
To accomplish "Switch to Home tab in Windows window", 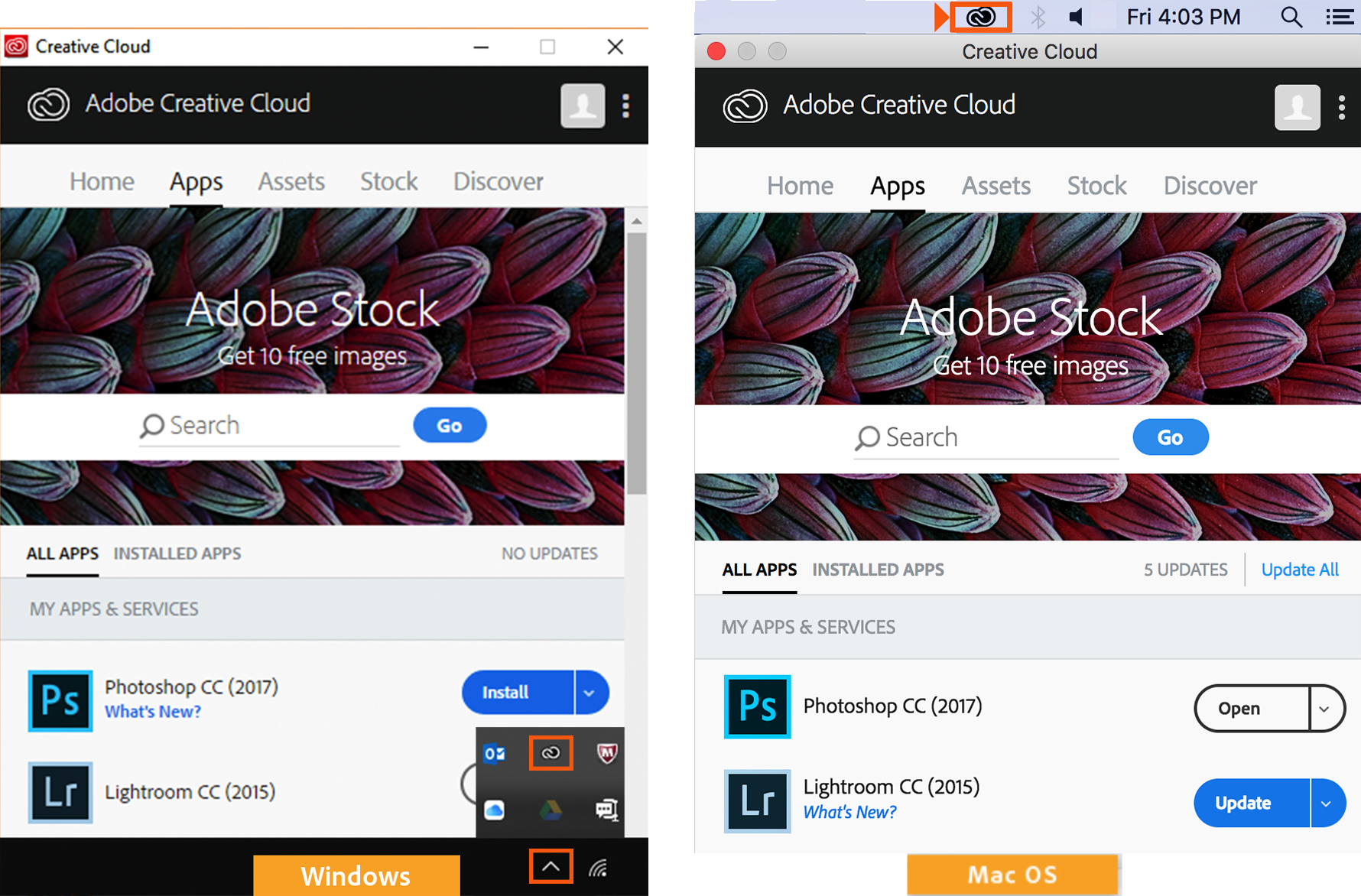I will pyautogui.click(x=102, y=182).
